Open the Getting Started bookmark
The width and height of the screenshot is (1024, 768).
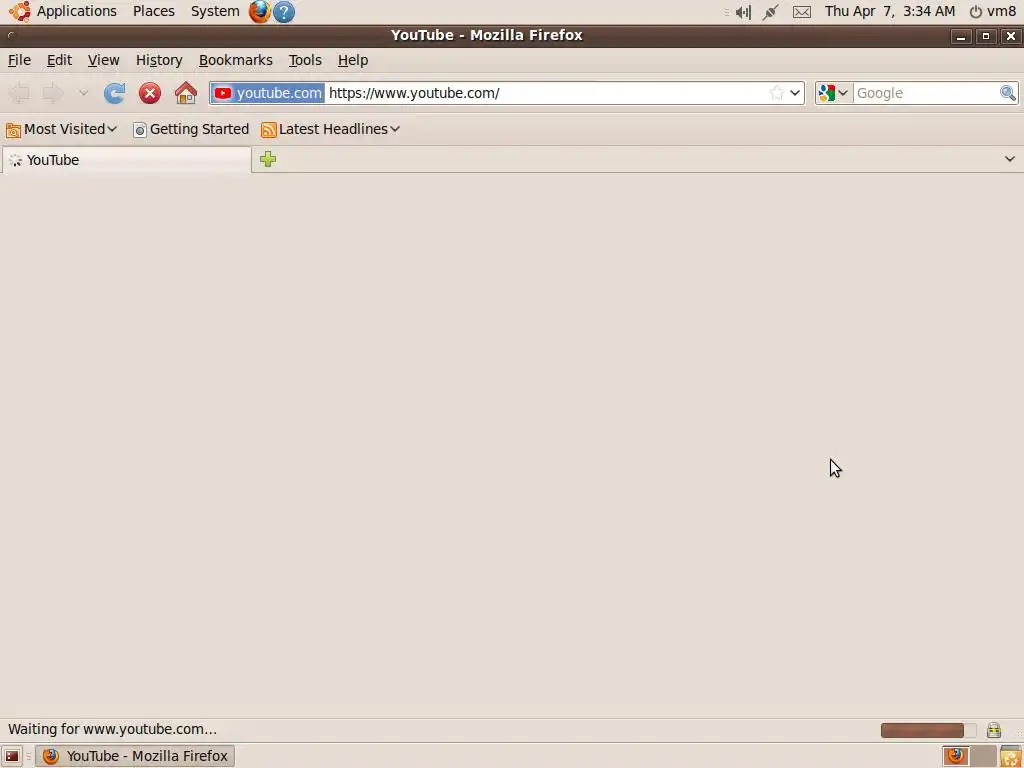click(x=191, y=129)
